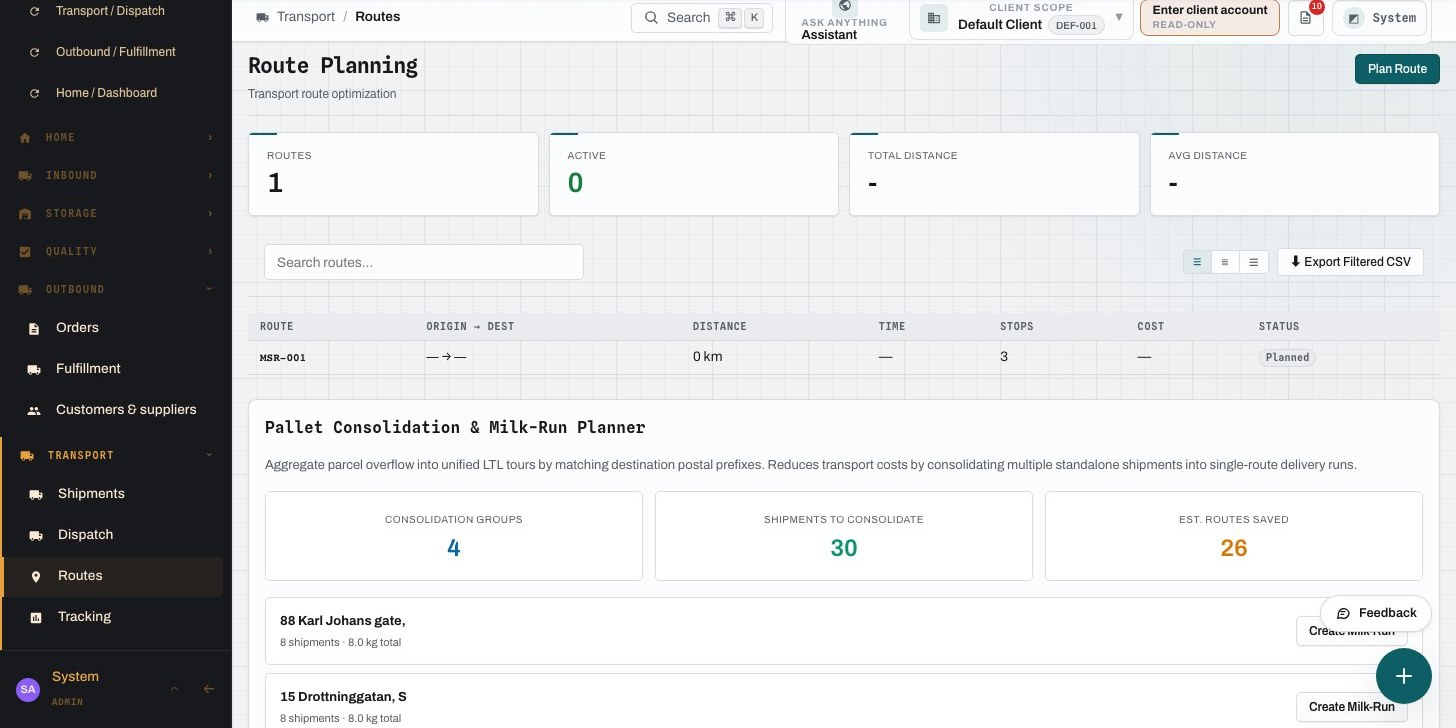This screenshot has width=1456, height=728.
Task: Select the compact row density view
Action: [x=1197, y=262]
